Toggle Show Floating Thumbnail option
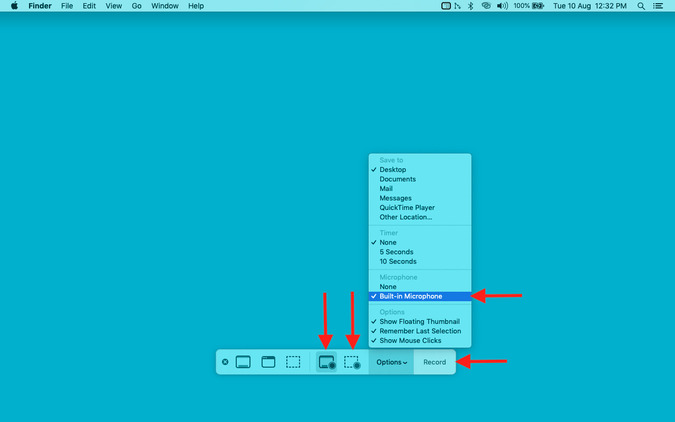 420,322
